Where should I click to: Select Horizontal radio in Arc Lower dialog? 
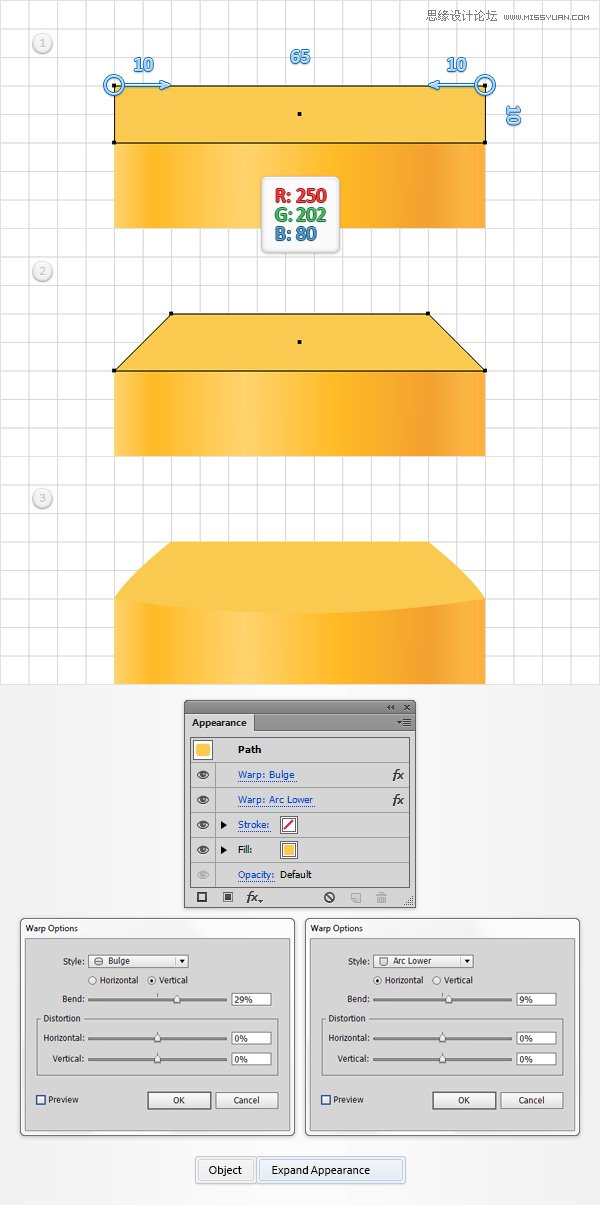coord(378,980)
